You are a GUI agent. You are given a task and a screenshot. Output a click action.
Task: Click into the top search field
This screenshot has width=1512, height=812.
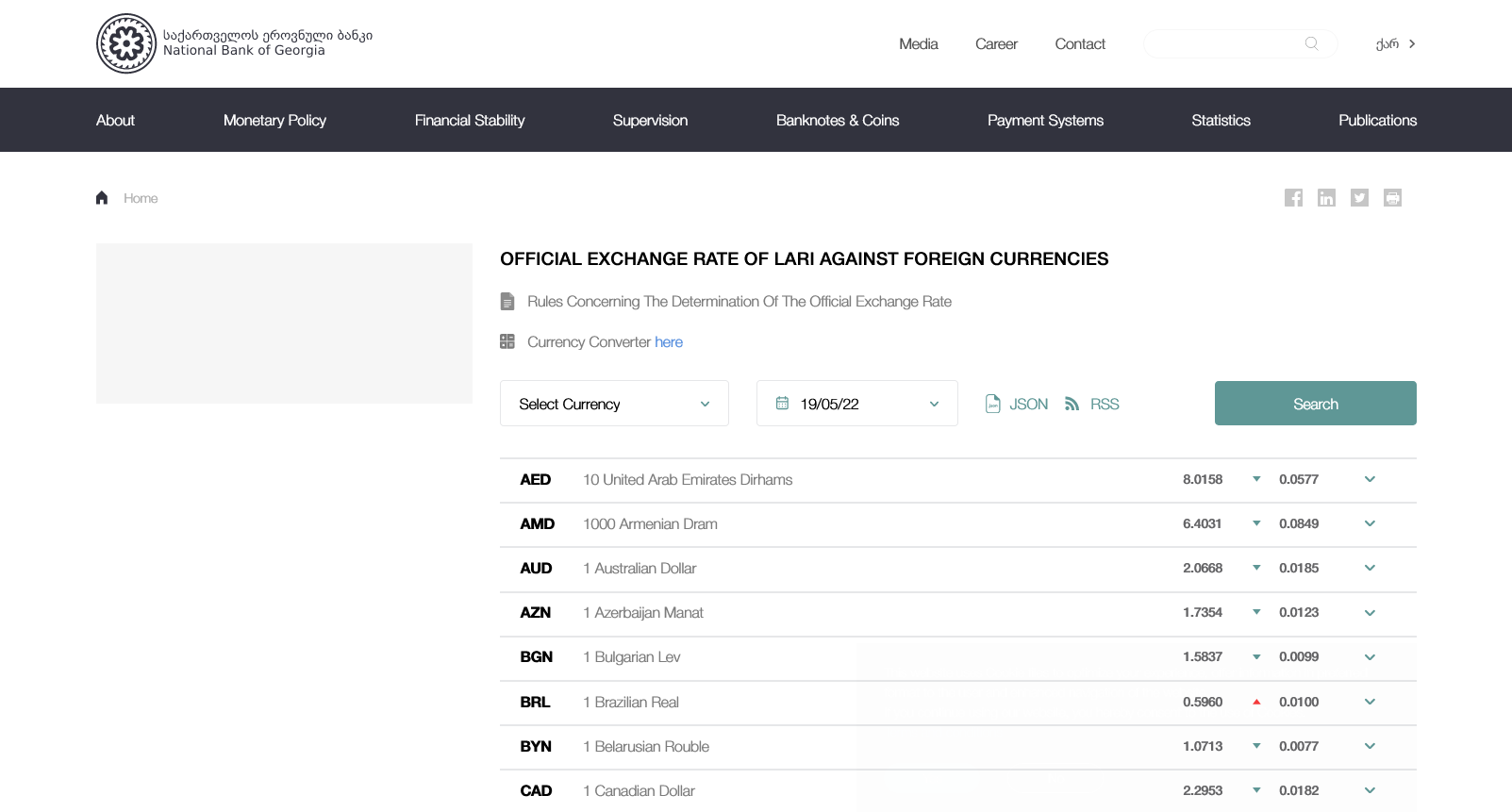click(1223, 43)
